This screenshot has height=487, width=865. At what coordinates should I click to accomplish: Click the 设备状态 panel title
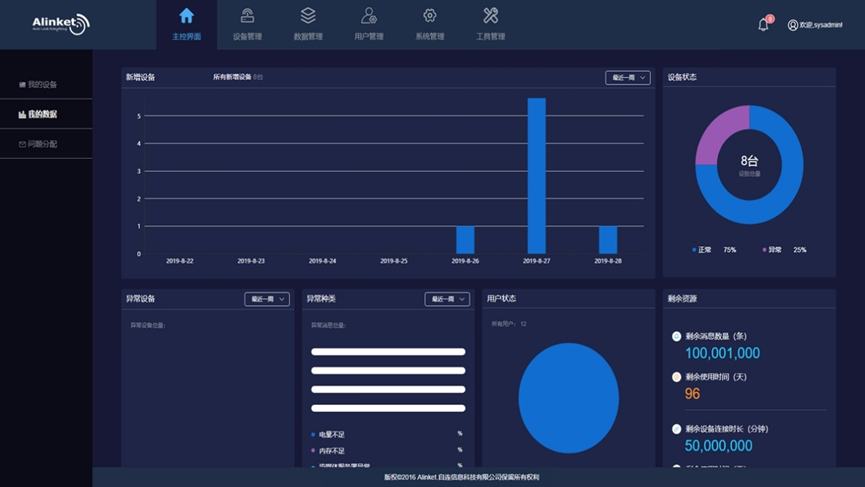[x=682, y=77]
